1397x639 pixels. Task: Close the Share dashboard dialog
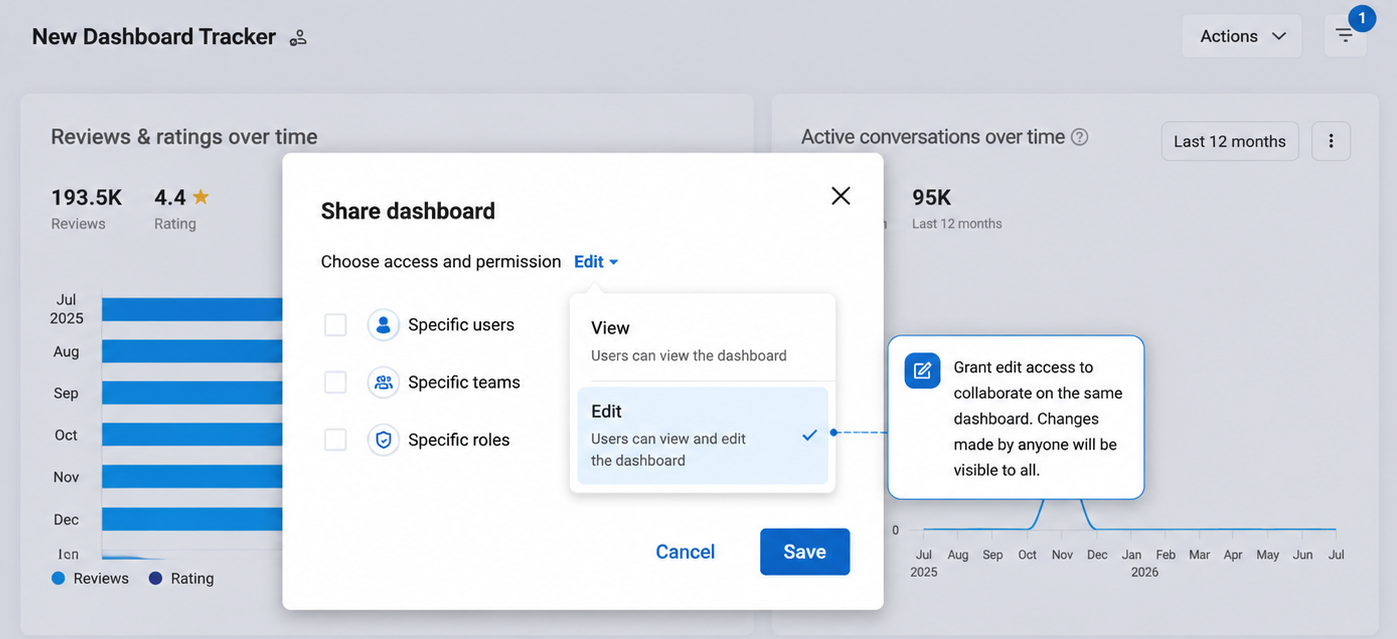(x=841, y=196)
